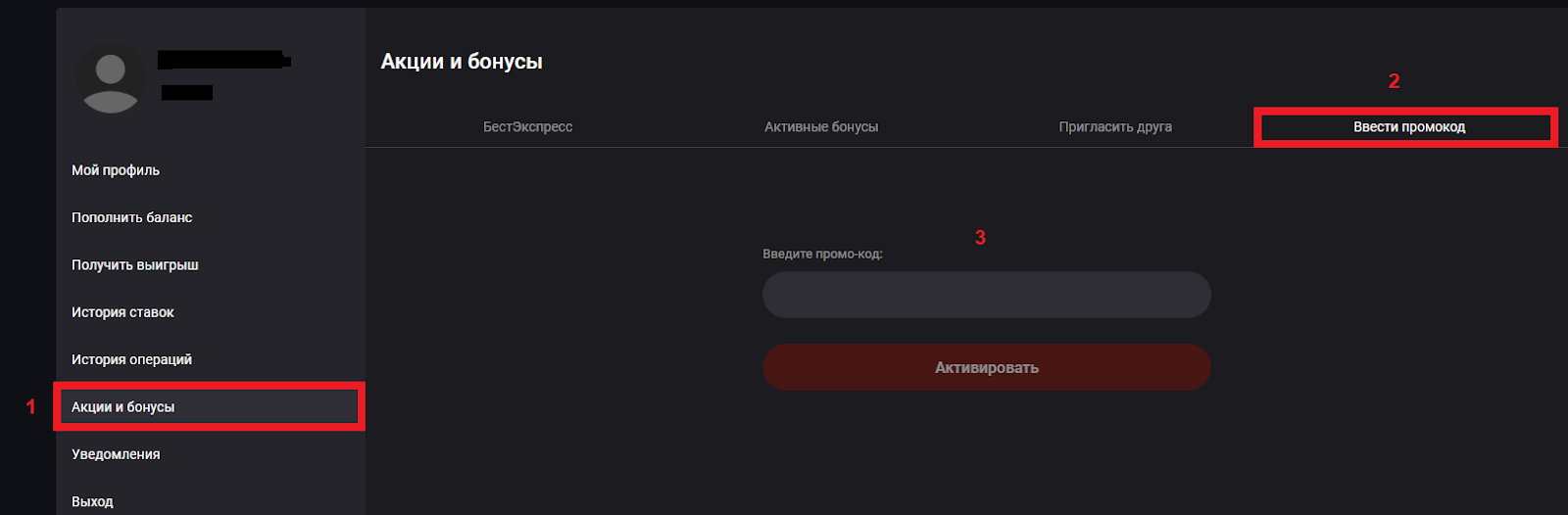Log out via Выход
The image size is (1568, 515).
point(92,501)
